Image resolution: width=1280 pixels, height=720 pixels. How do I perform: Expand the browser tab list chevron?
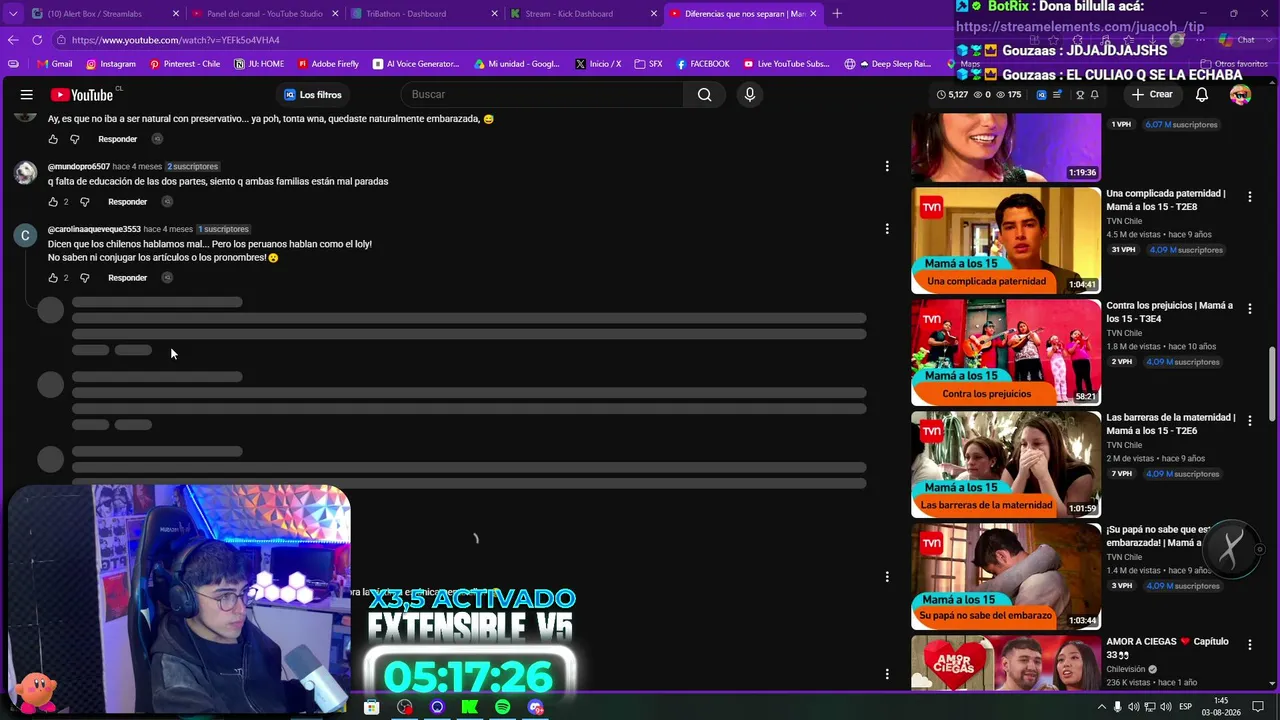(13, 14)
